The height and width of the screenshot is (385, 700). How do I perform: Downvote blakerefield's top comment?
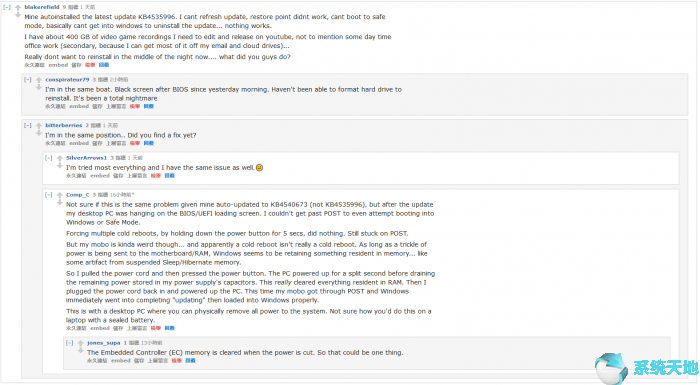pyautogui.click(x=18, y=16)
